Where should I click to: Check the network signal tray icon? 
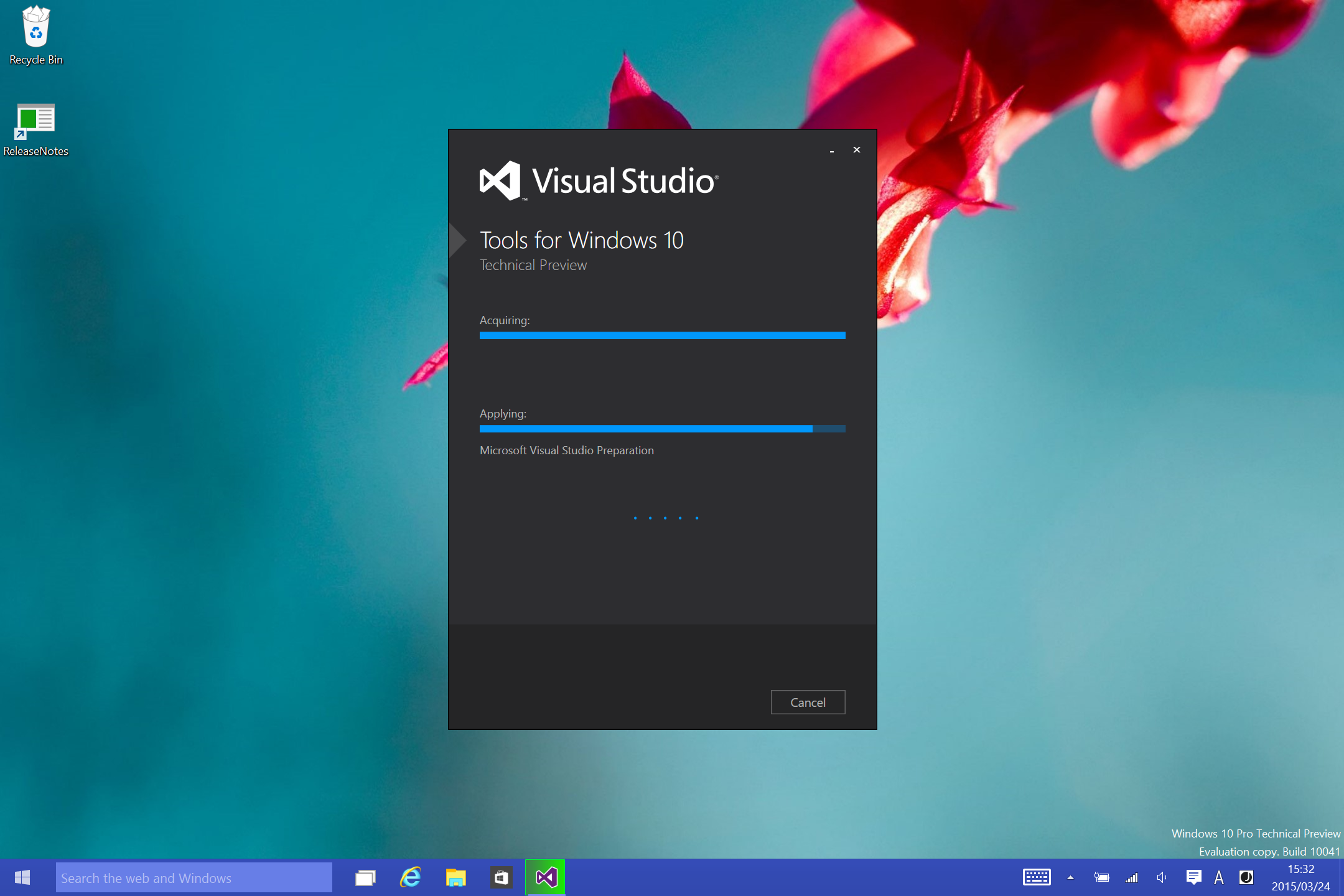pyautogui.click(x=1131, y=877)
